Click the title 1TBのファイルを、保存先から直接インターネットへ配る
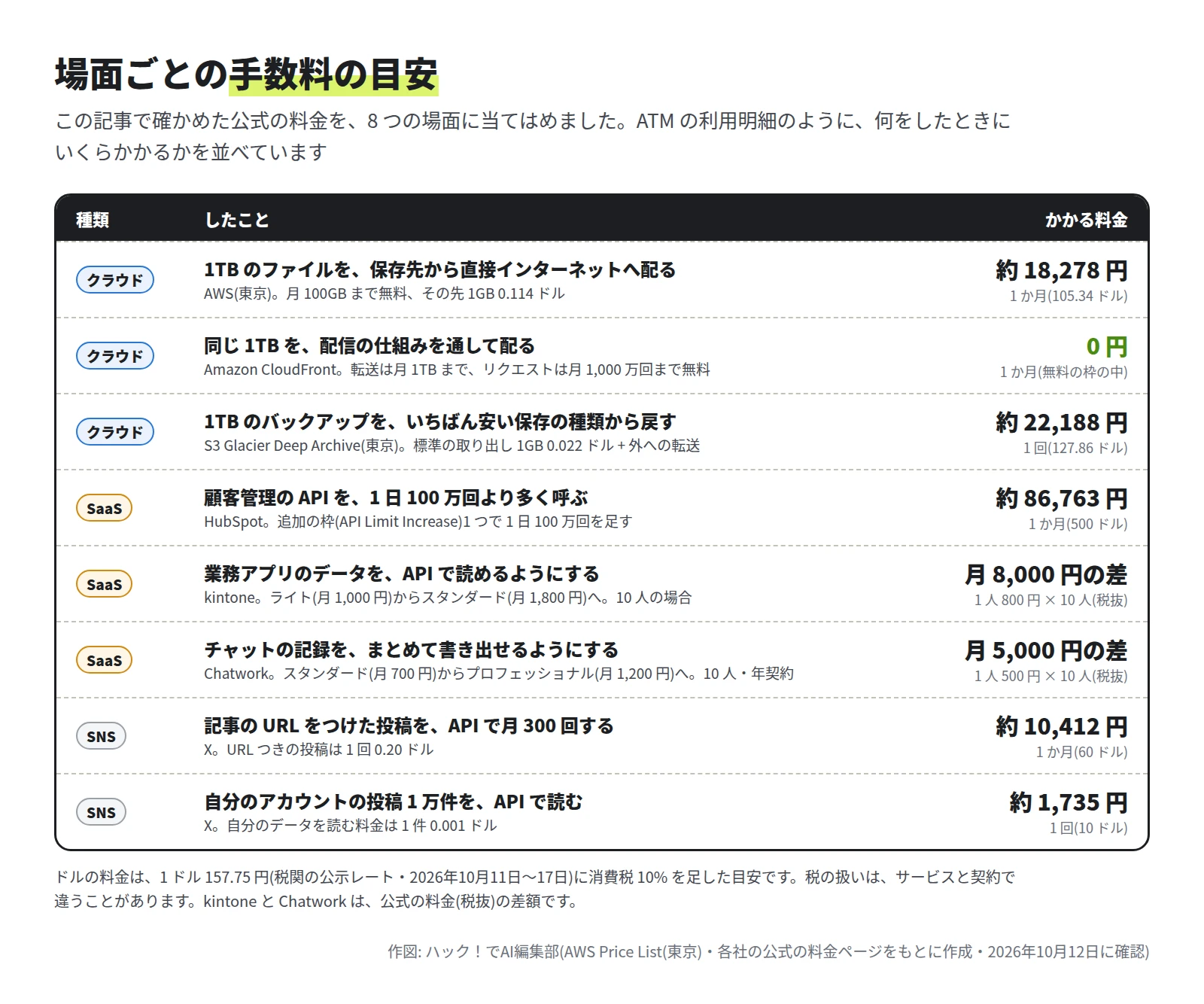1204x1004 pixels. [440, 269]
